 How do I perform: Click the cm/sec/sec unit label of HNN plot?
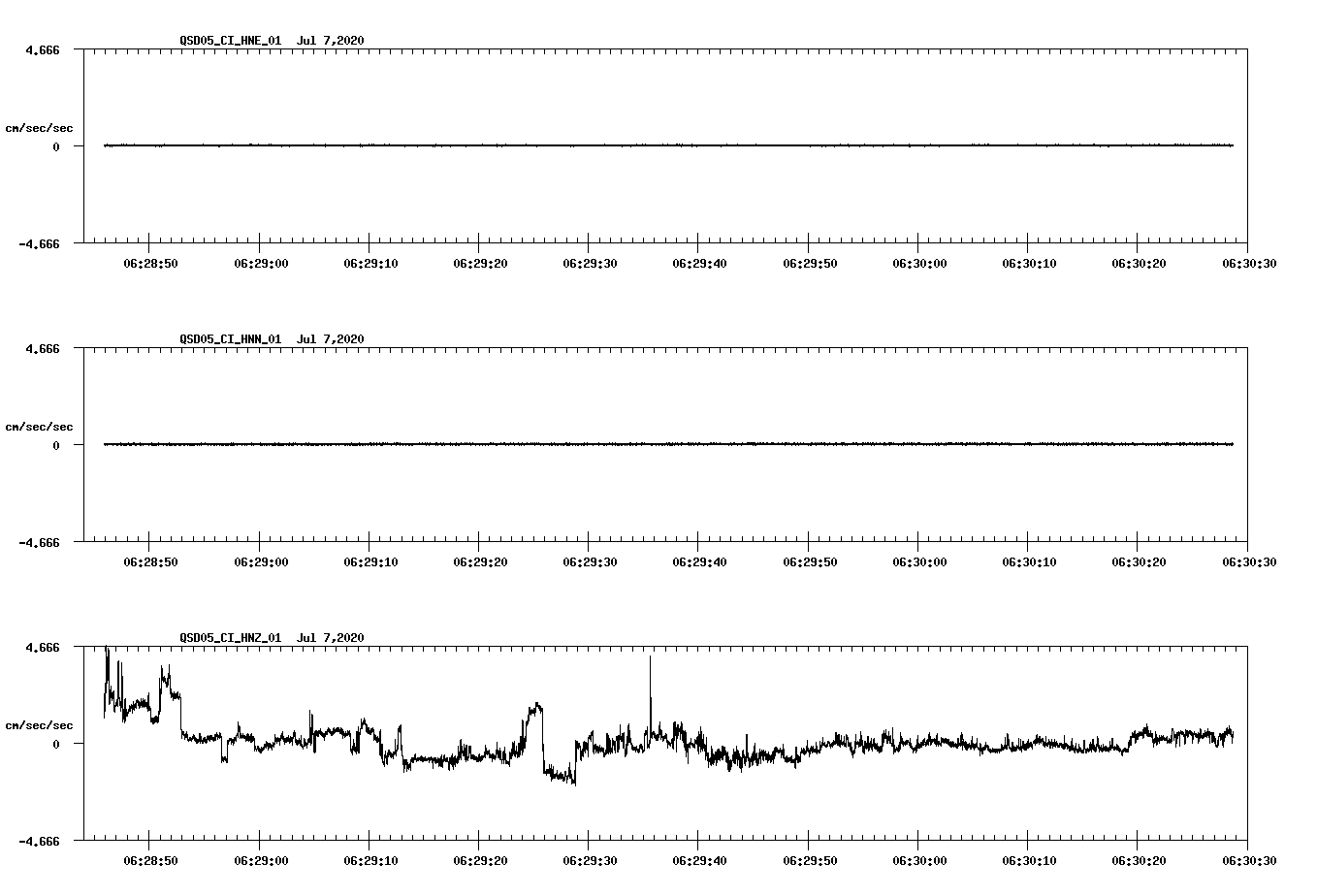click(x=39, y=427)
